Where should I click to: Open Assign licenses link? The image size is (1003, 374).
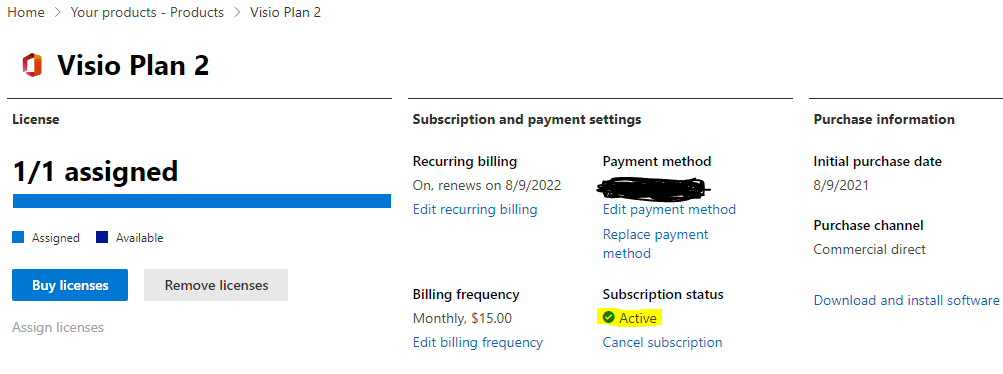click(x=58, y=327)
